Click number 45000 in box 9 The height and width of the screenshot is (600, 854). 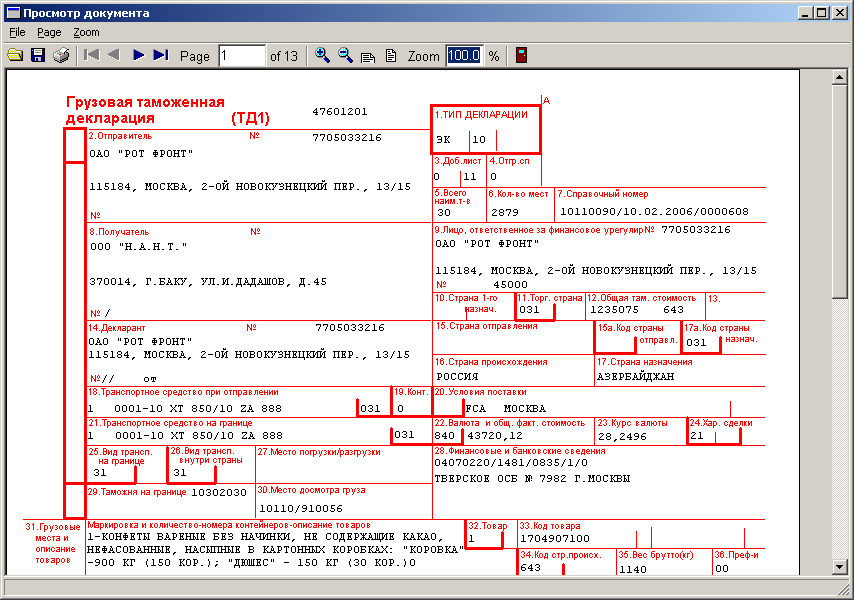click(510, 285)
